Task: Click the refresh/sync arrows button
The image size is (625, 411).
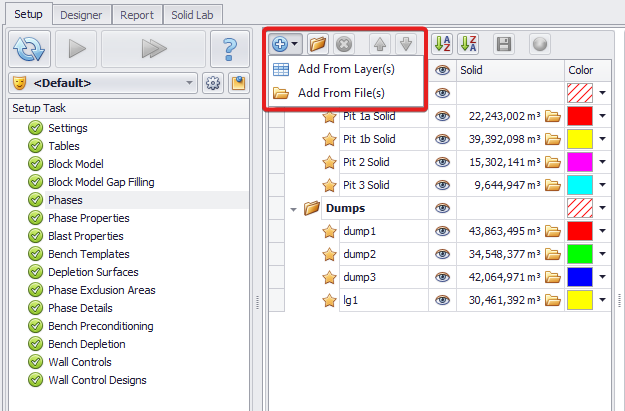Action: point(29,49)
